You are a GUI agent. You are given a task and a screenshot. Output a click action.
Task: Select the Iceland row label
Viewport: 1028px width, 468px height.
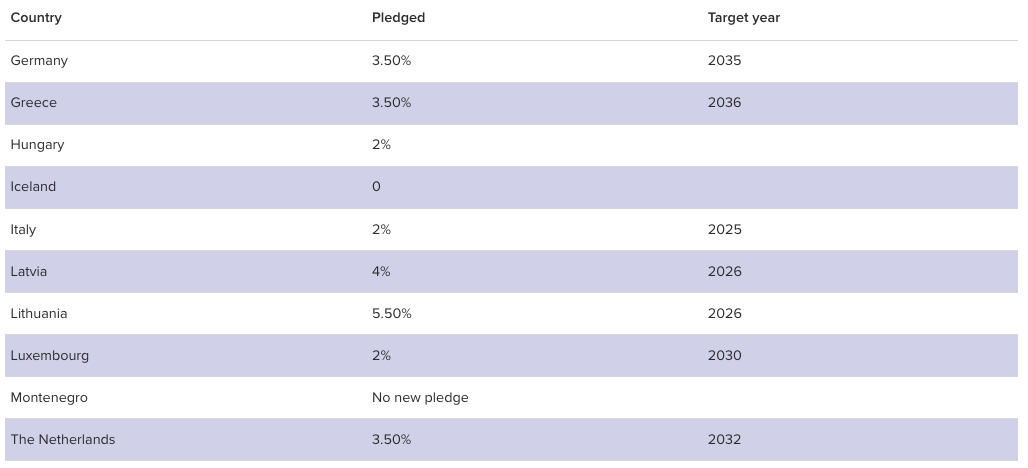click(33, 187)
